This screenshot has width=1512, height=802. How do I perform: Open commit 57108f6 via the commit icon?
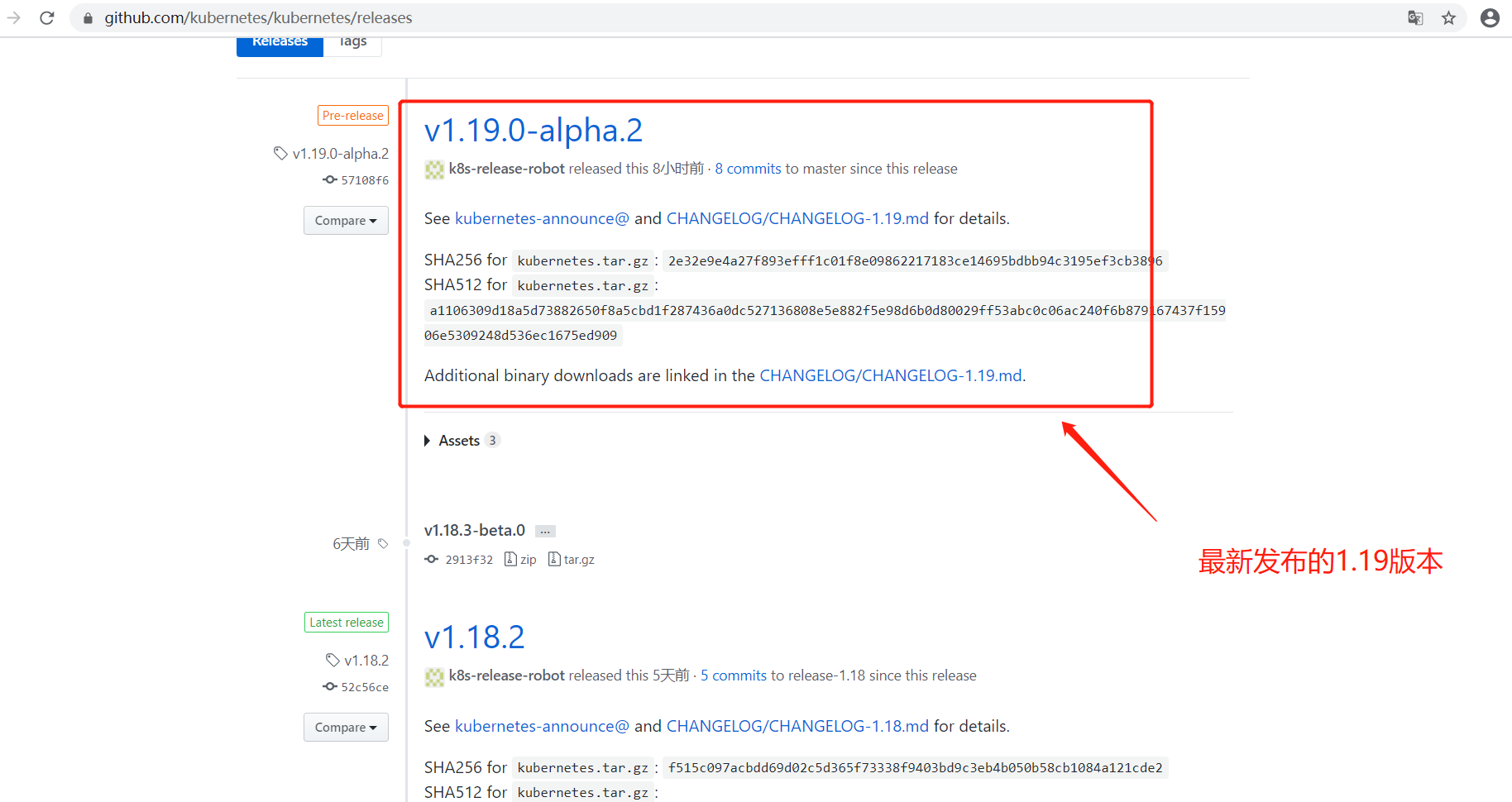(329, 179)
